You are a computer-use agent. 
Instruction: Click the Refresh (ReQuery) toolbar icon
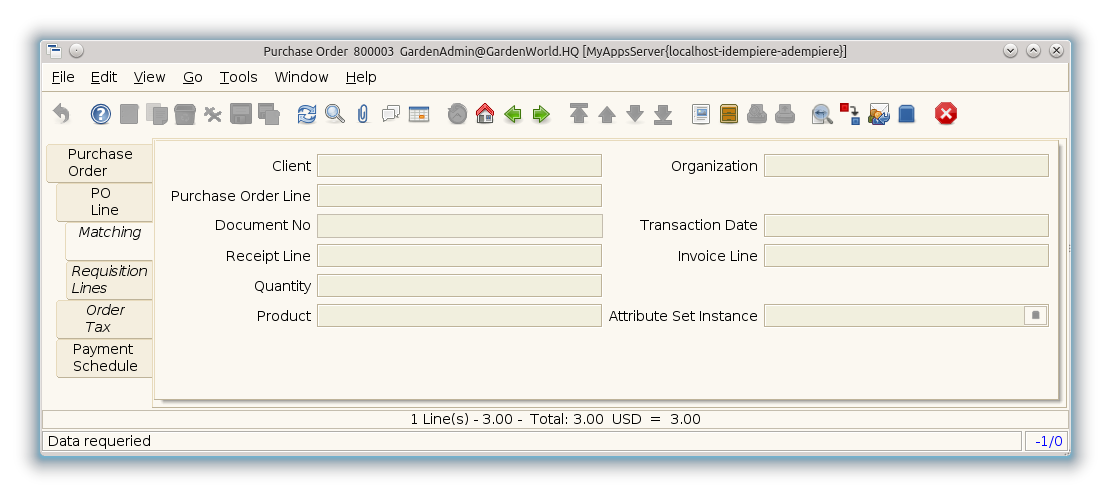(x=307, y=114)
